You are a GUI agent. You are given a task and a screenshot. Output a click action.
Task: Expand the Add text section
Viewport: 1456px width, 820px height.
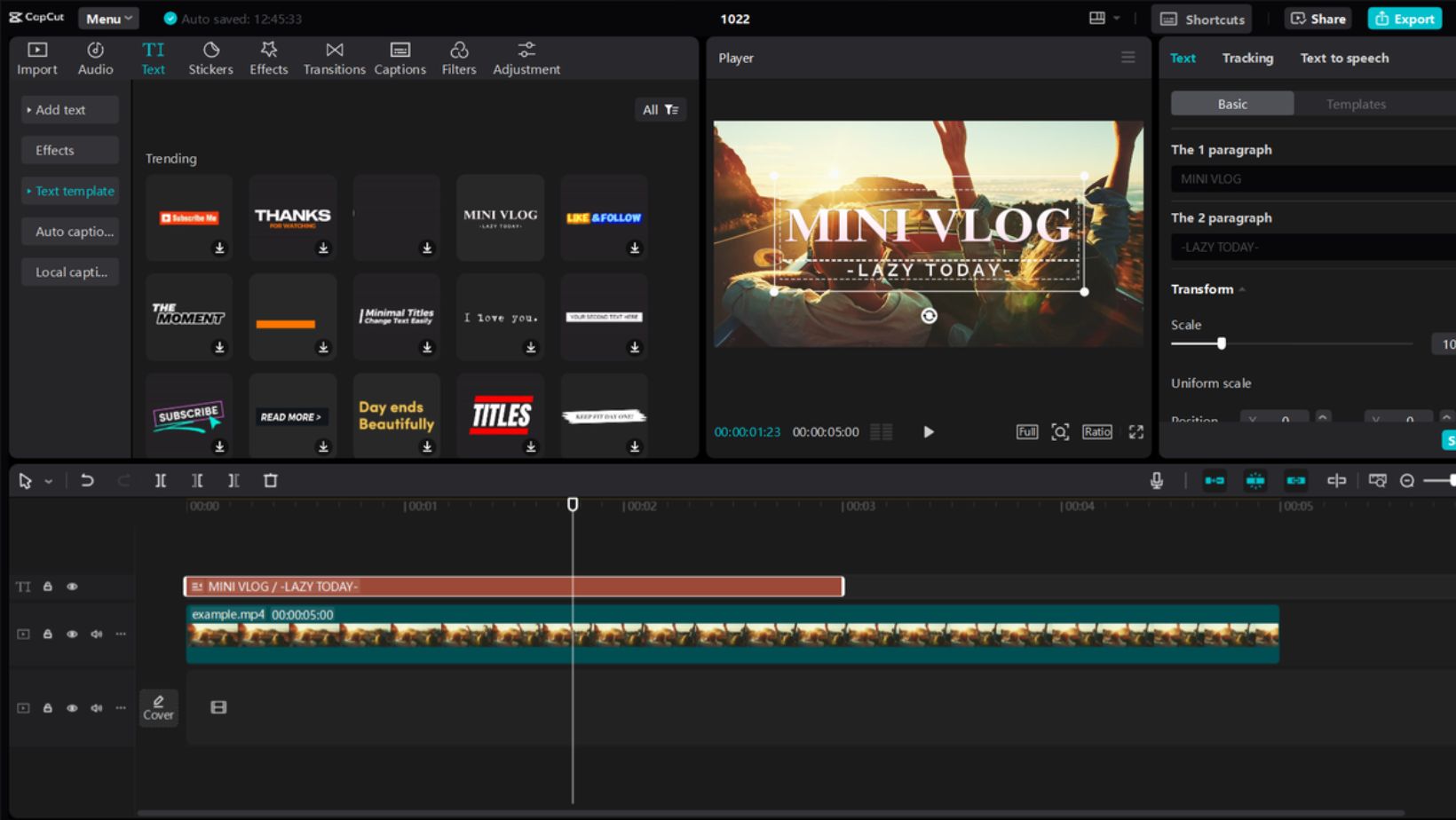[70, 109]
